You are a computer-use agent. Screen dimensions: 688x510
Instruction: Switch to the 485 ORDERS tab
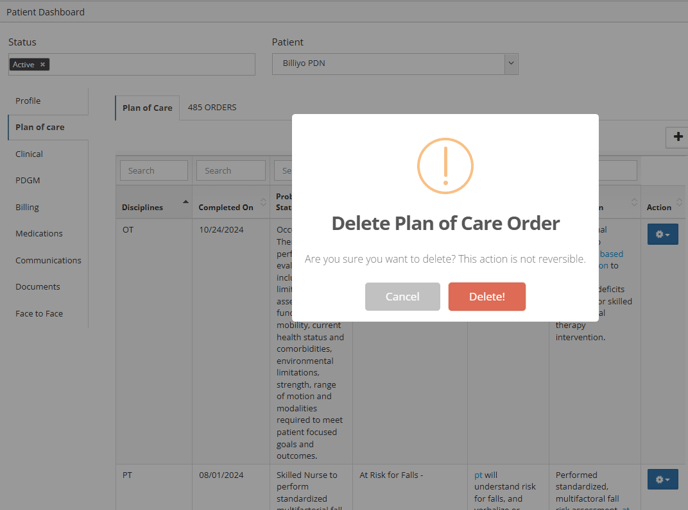click(x=212, y=108)
